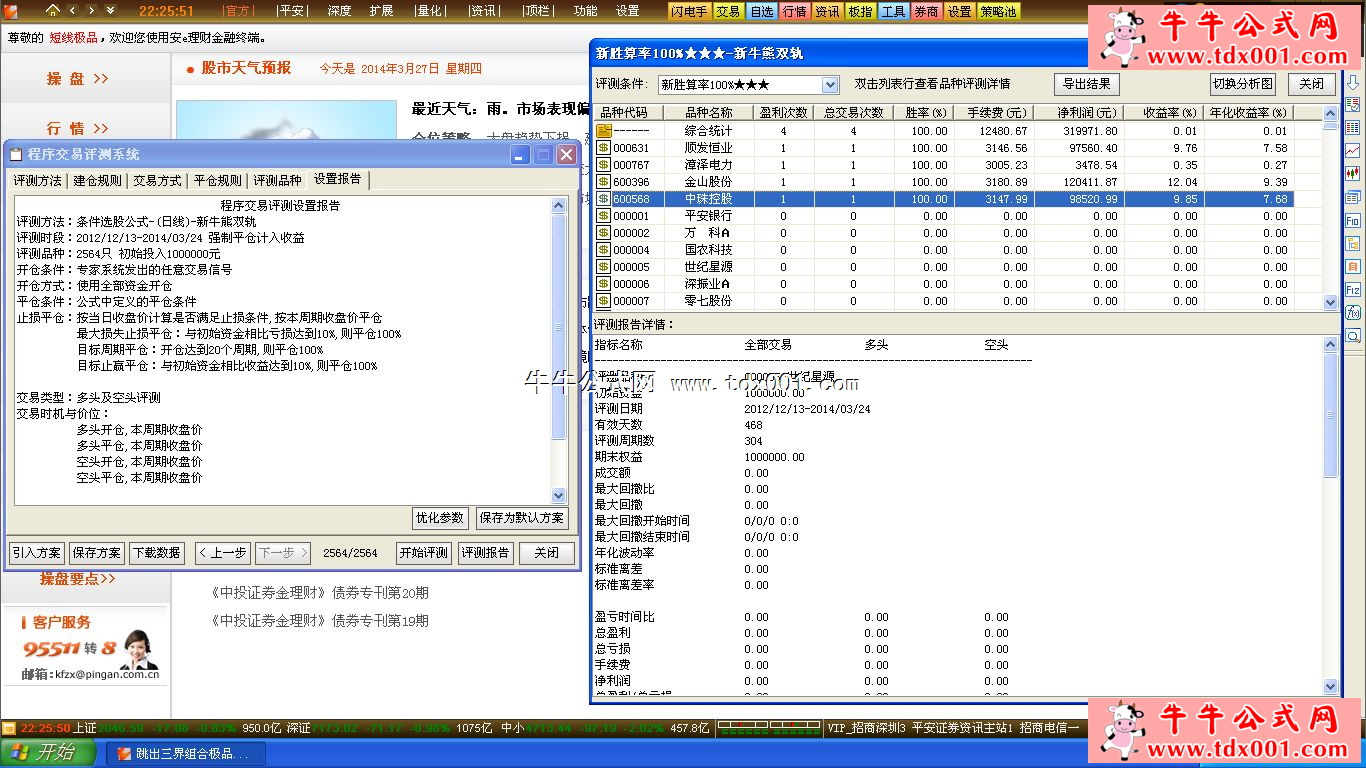This screenshot has height=768, width=1366.
Task: Click the 策略池 toolbar button
Action: [998, 11]
